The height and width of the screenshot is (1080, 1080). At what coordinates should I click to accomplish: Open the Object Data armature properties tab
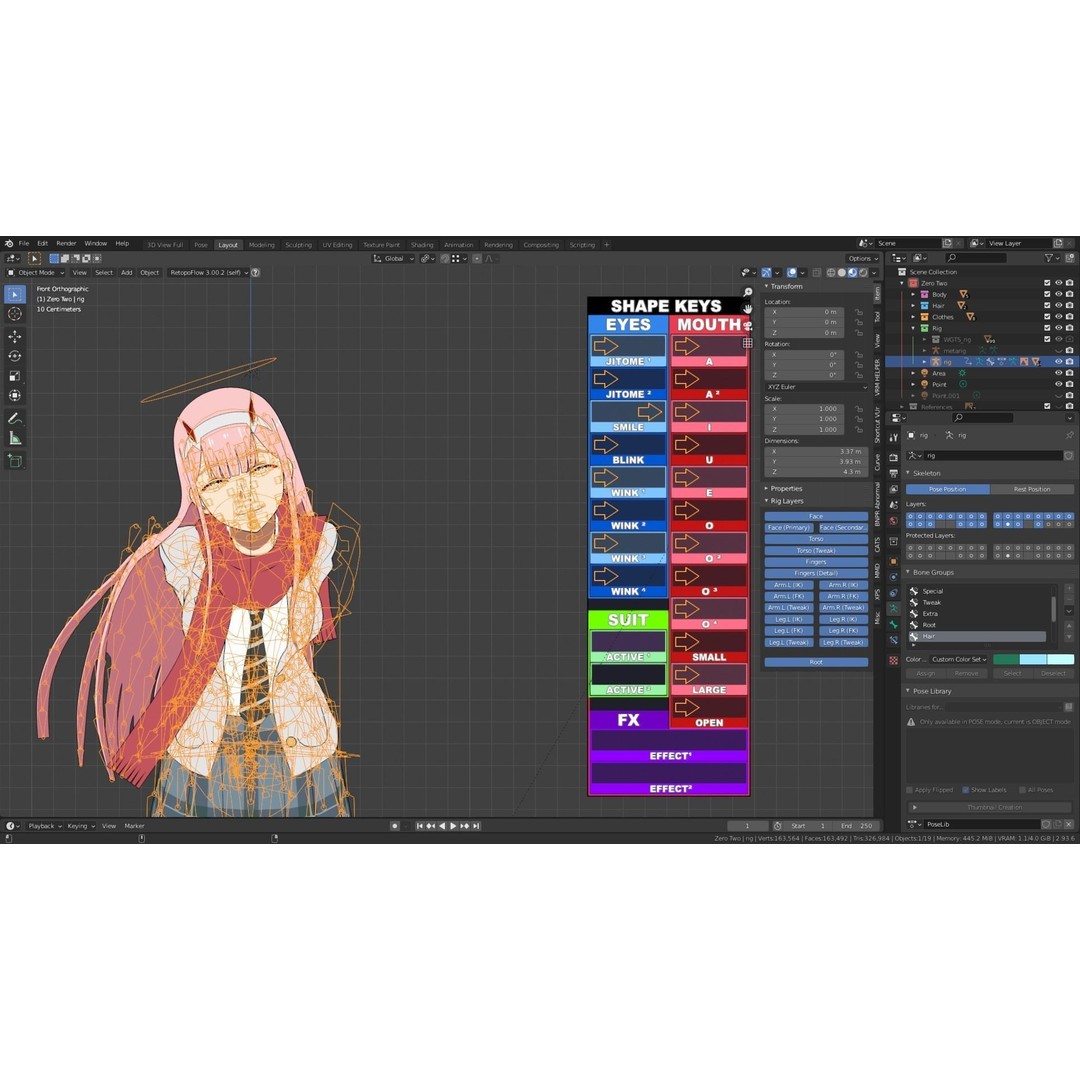coord(893,609)
